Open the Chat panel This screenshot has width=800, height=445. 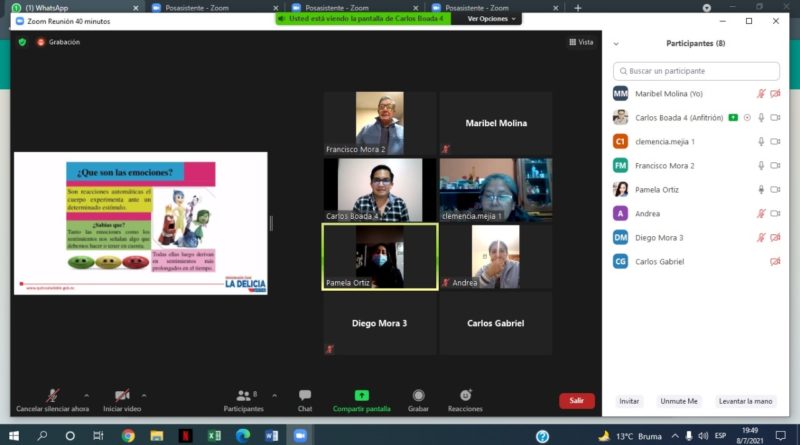click(305, 397)
